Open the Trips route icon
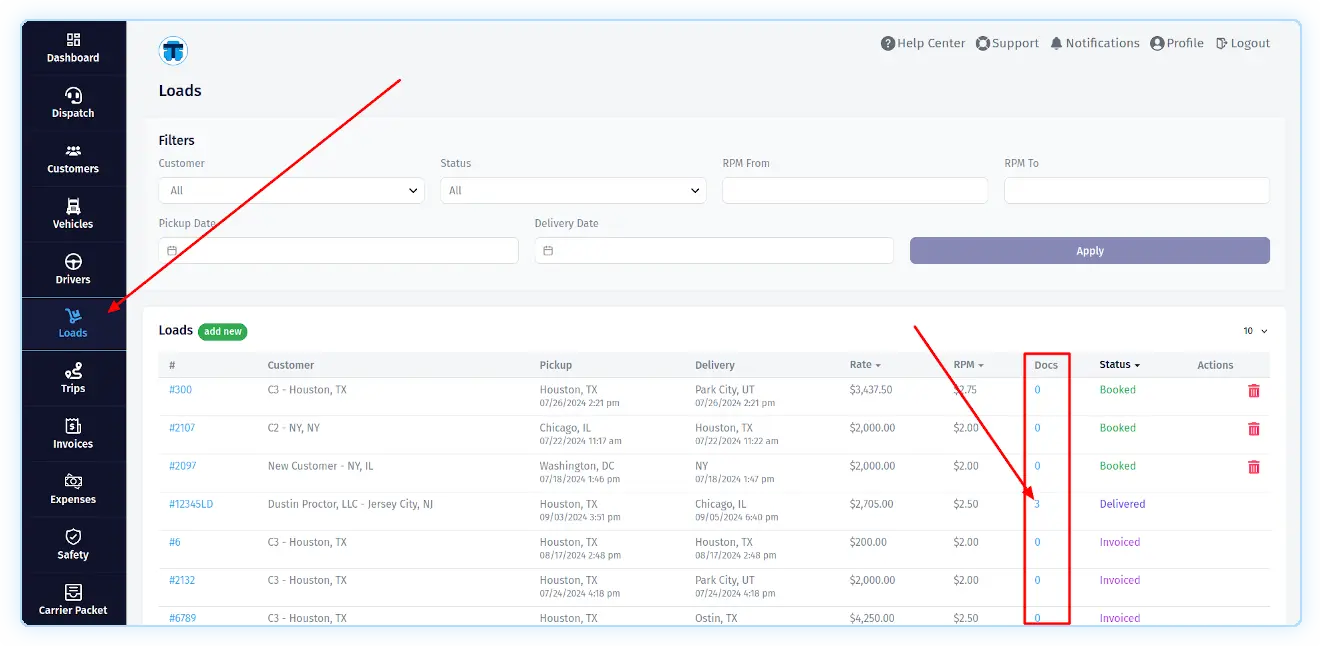 tap(73, 371)
